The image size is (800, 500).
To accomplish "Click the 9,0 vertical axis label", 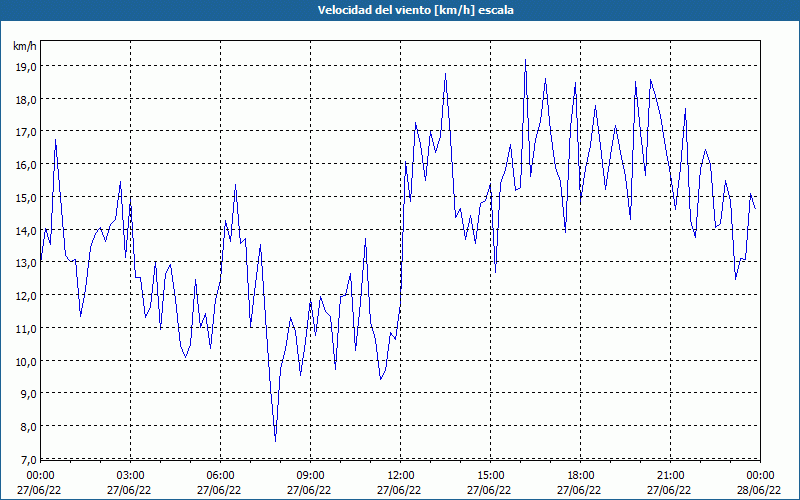I will coord(28,394).
